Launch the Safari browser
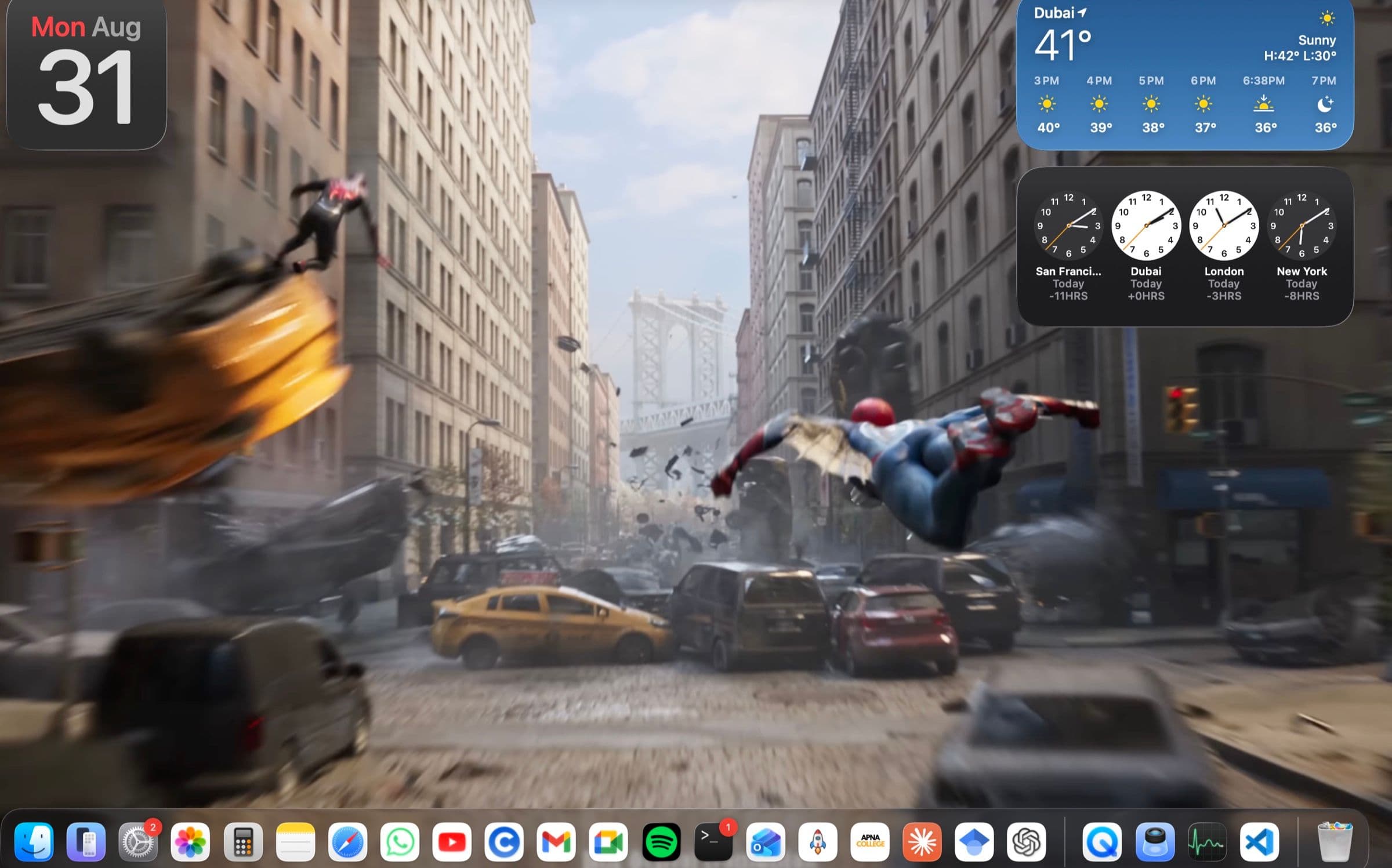 tap(347, 841)
